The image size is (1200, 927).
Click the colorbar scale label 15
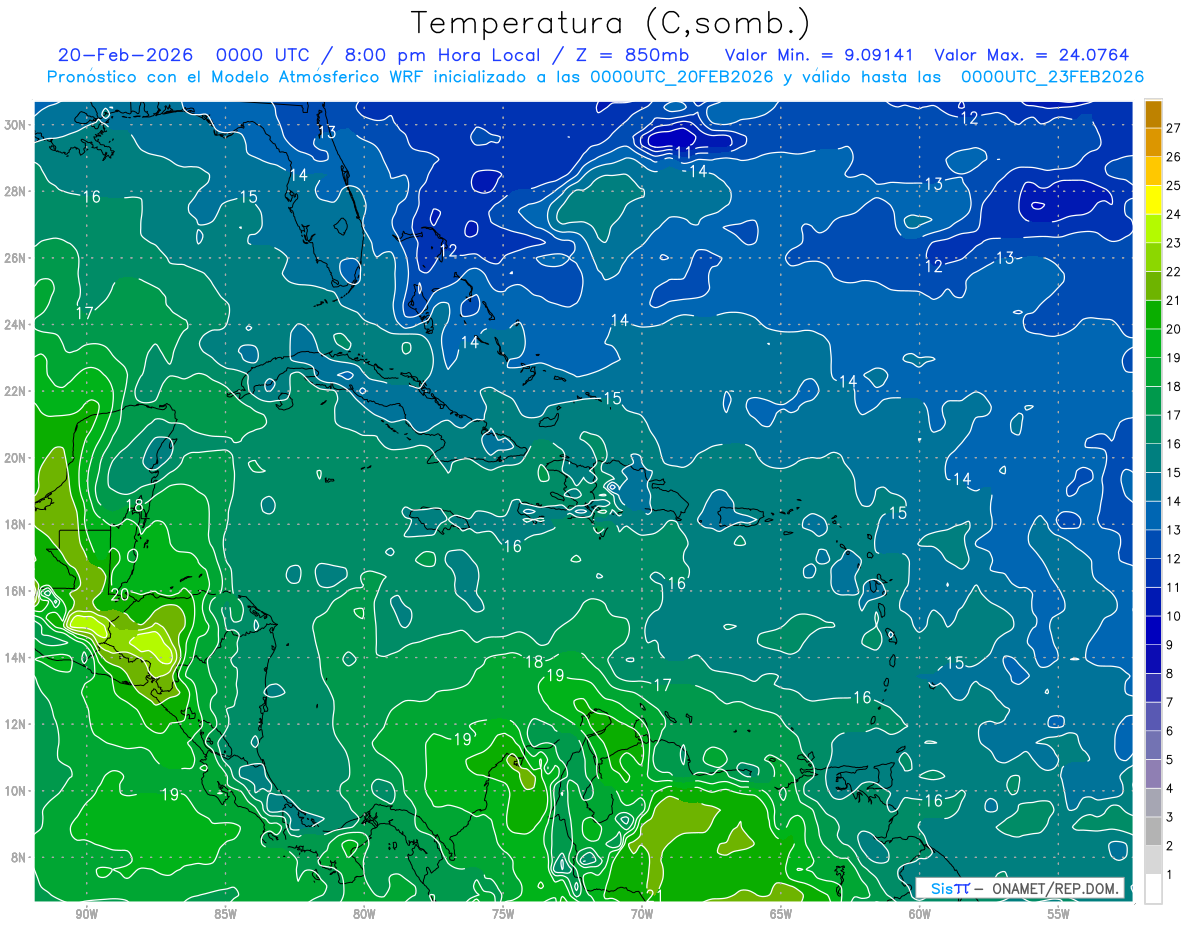click(x=1173, y=472)
